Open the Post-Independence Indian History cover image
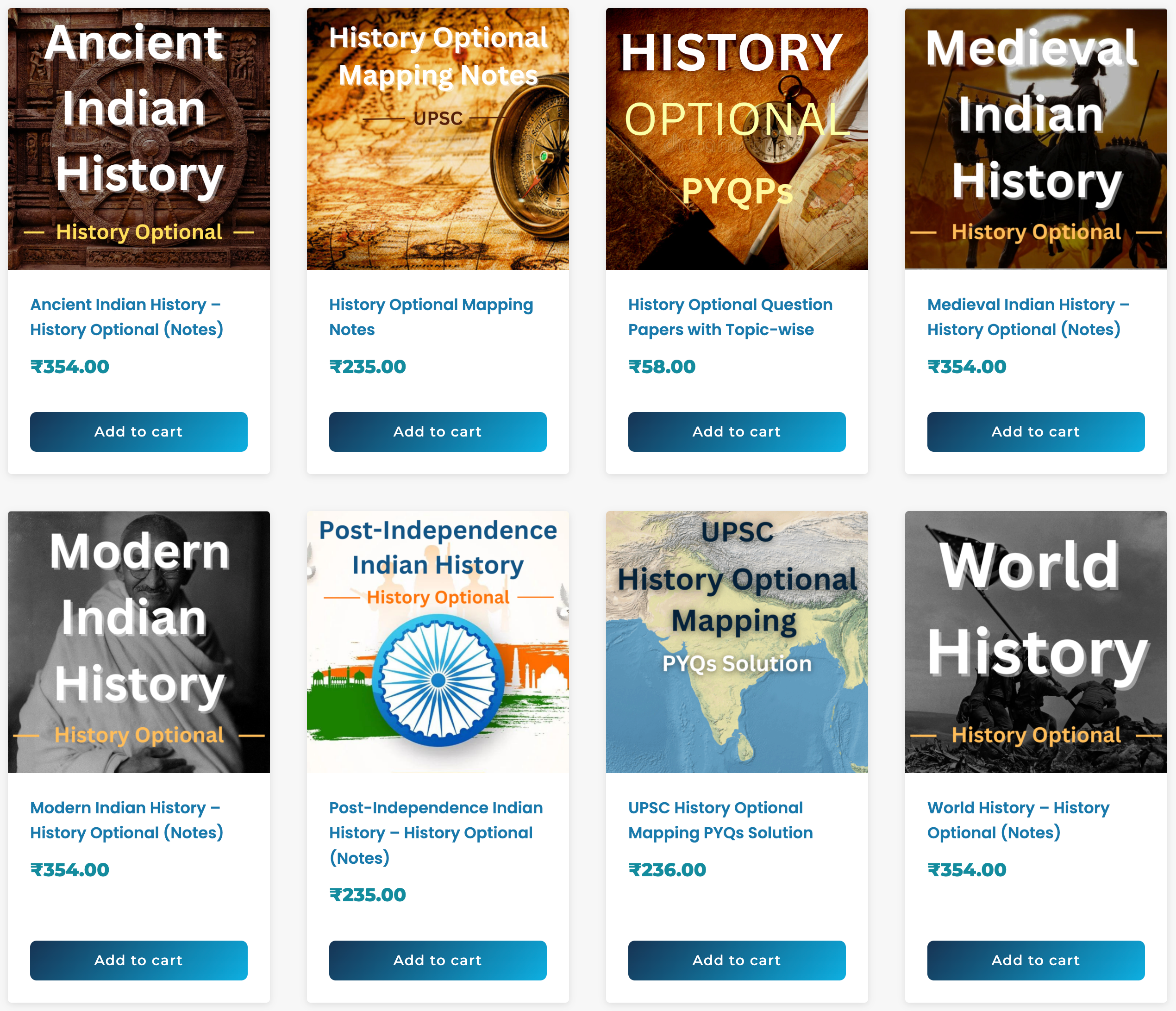Screen dimensions: 1176x1011 click(438, 642)
